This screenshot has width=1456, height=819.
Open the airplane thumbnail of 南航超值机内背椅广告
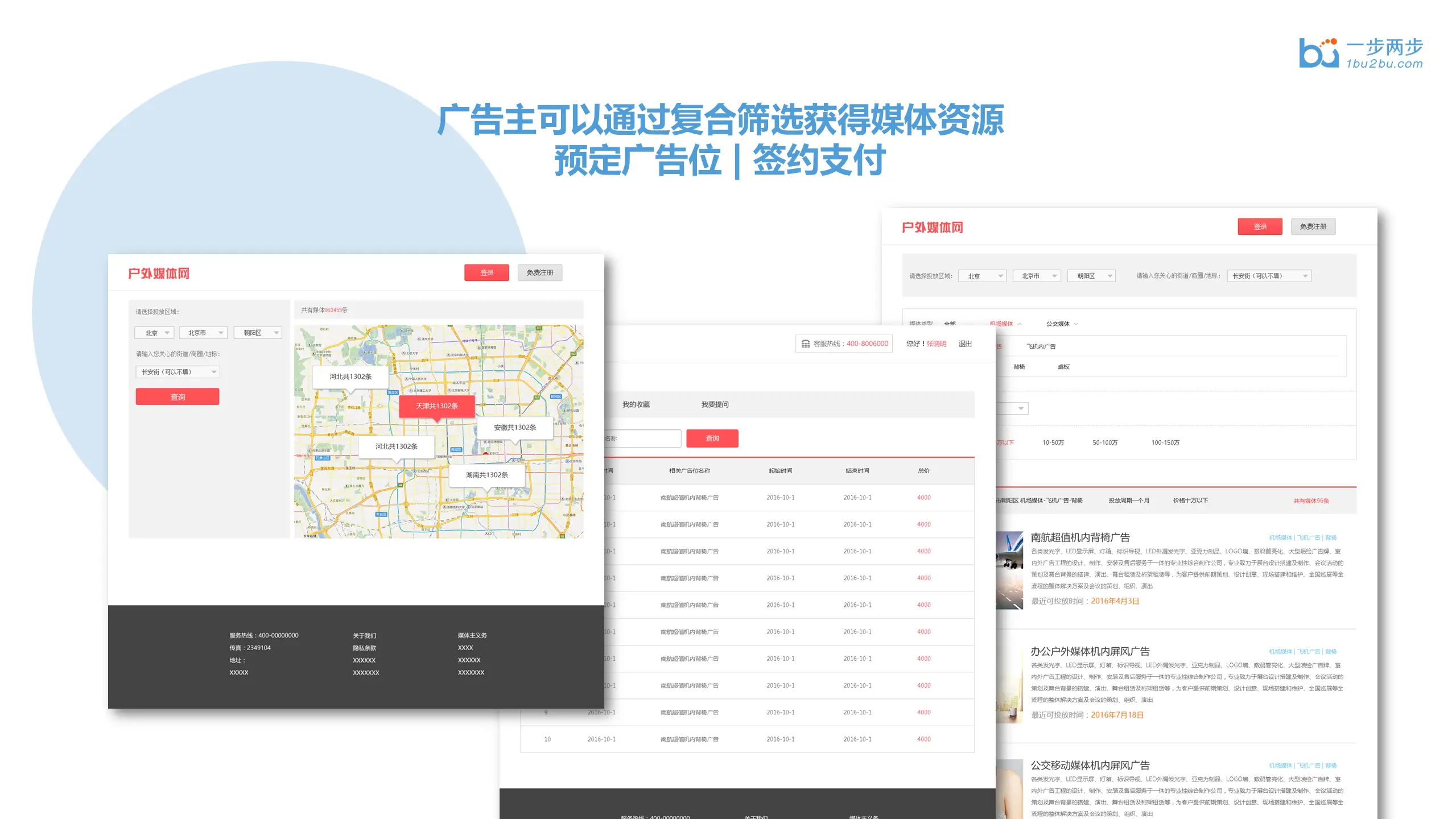click(1009, 570)
